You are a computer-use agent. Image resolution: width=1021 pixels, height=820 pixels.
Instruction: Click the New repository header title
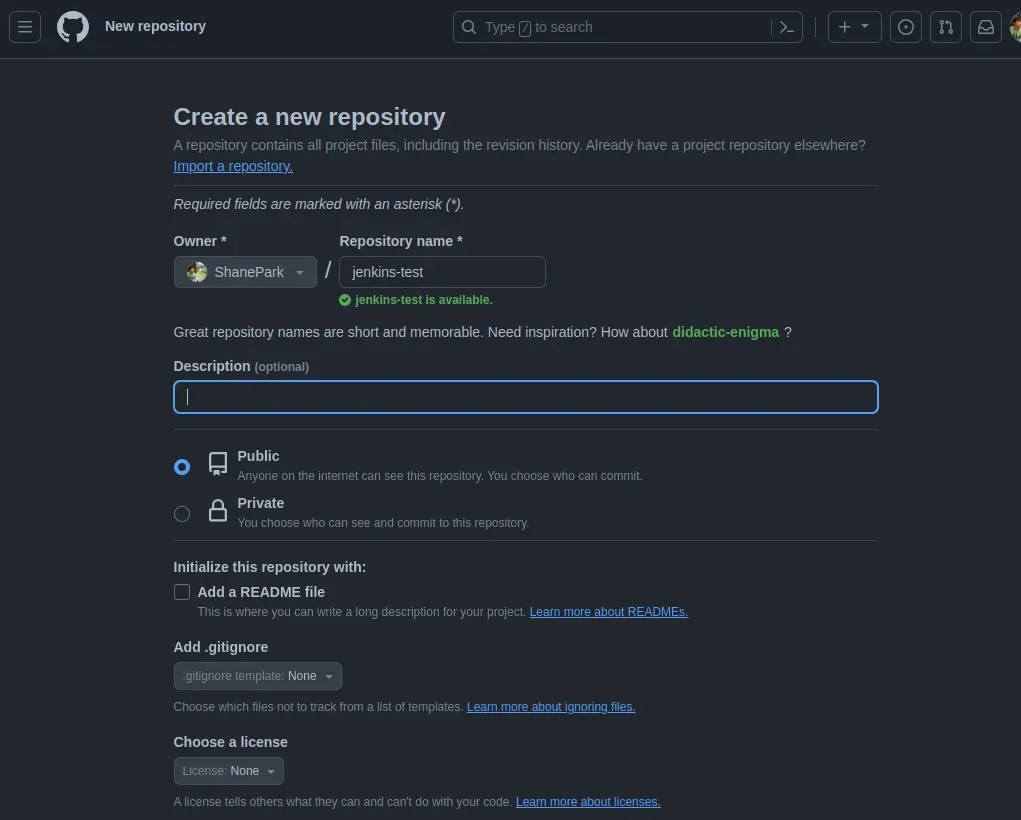156,26
